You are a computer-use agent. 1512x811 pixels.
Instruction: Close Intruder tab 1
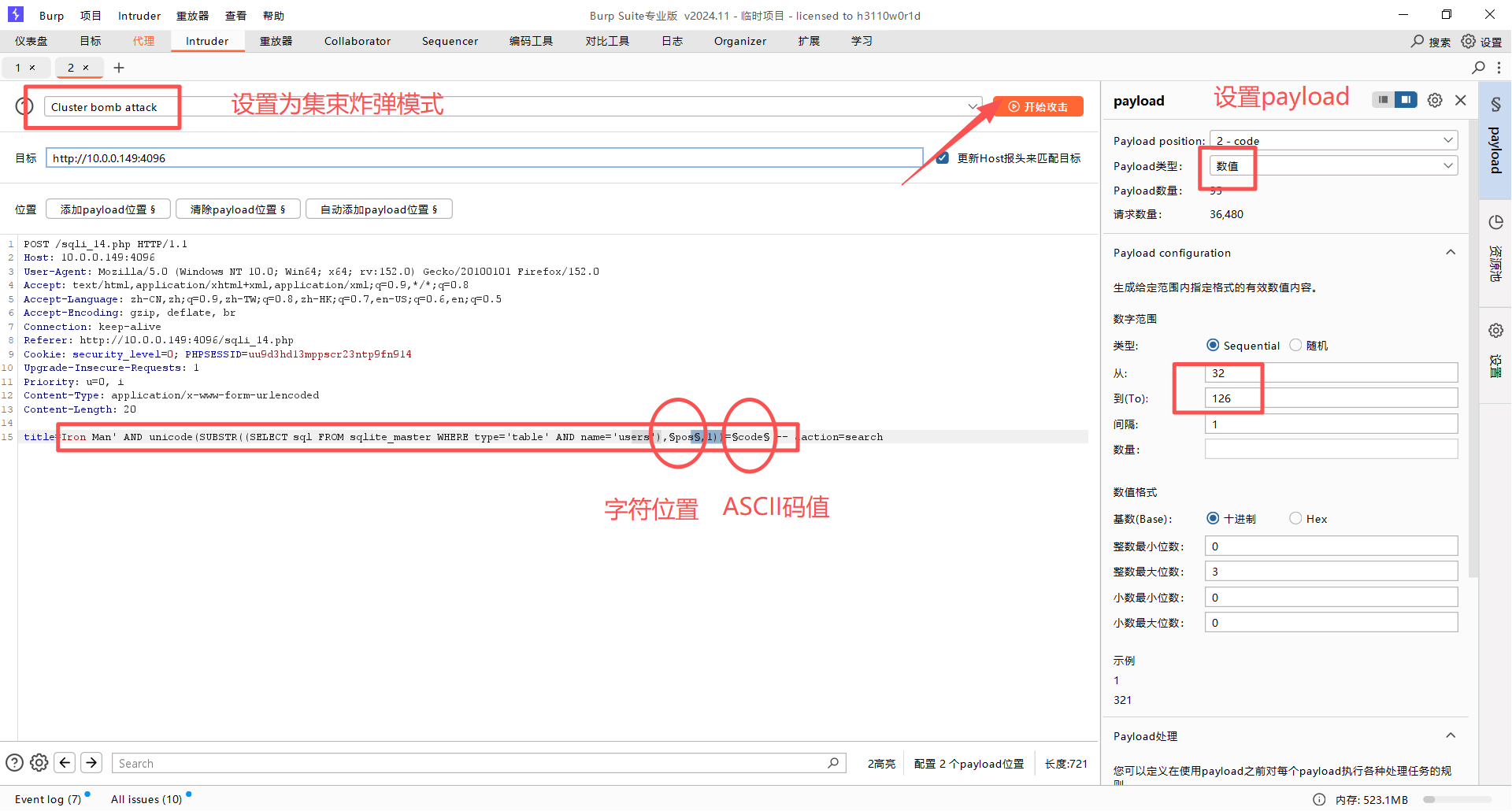32,68
